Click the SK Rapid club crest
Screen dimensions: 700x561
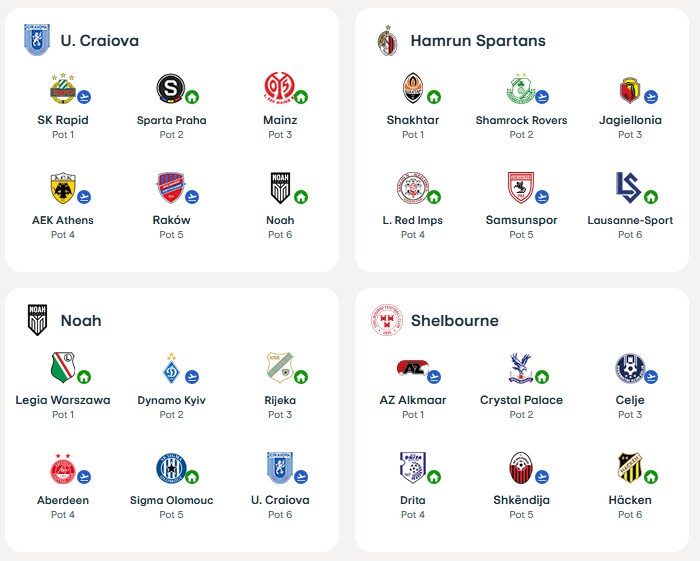coord(63,89)
